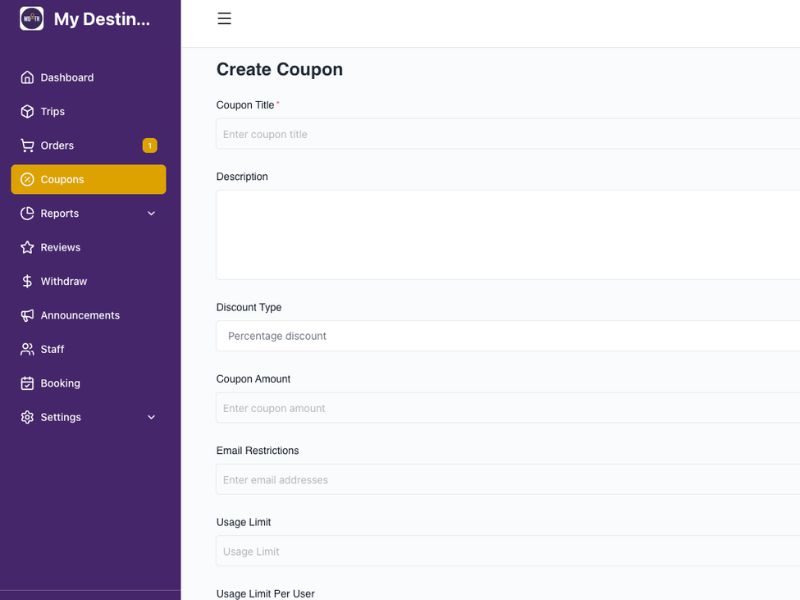Click the Usage Limit Per User label
This screenshot has width=800, height=600.
(x=265, y=594)
